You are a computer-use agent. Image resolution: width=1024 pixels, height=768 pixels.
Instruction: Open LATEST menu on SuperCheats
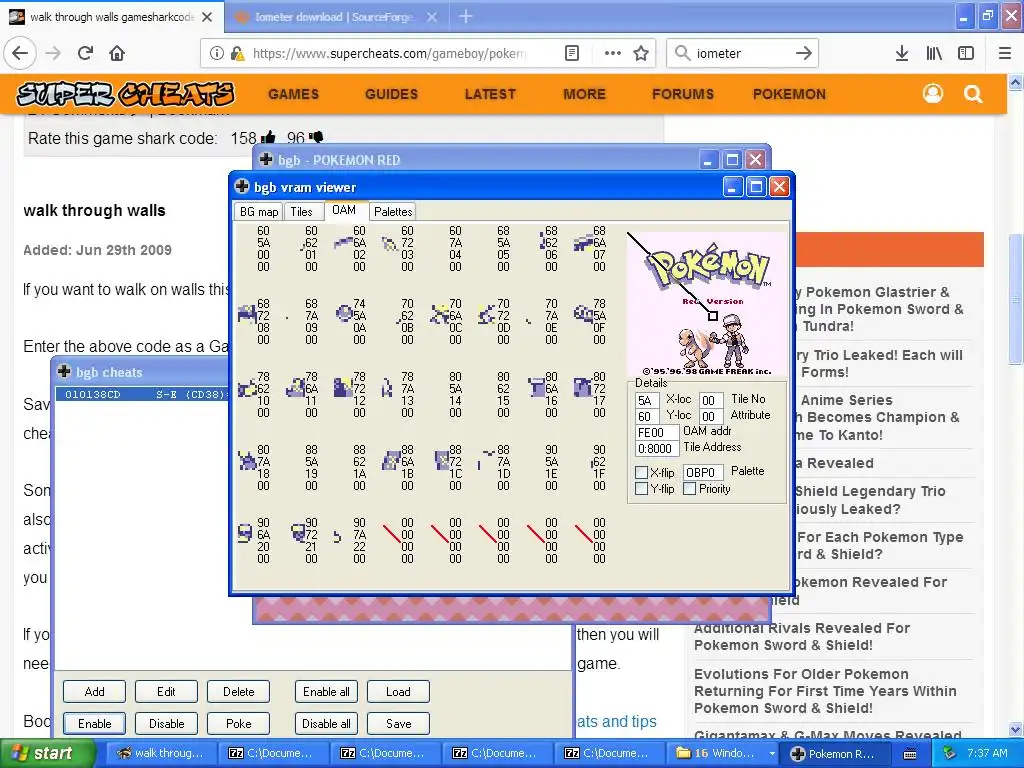[x=490, y=94]
